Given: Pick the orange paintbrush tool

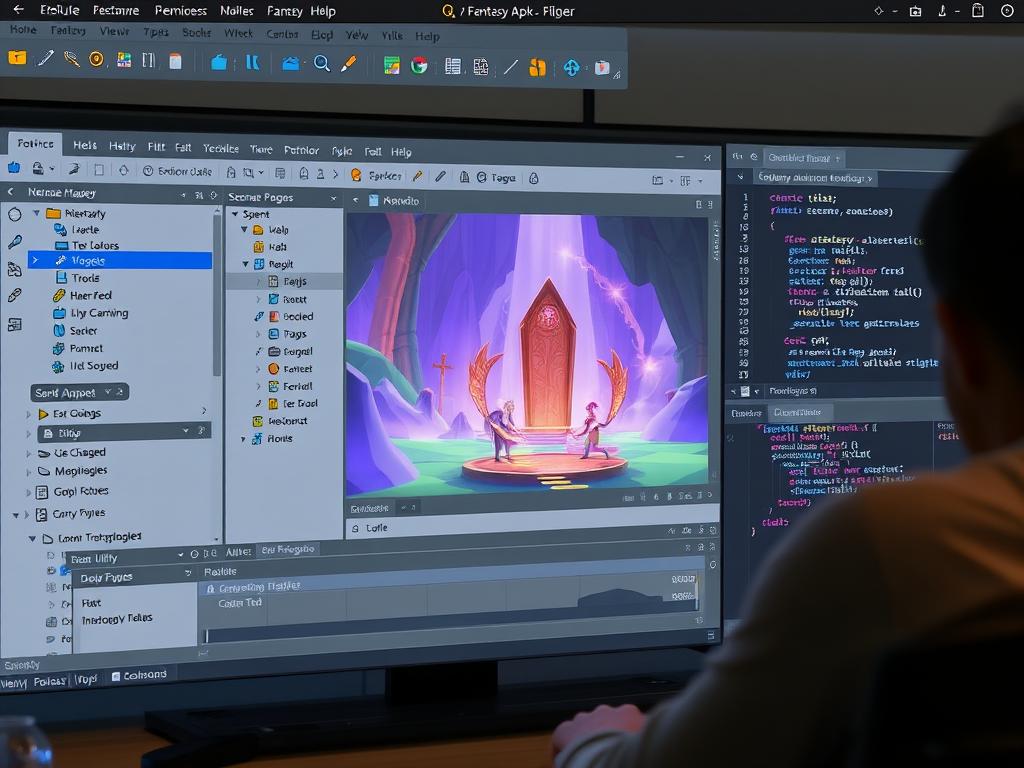Looking at the screenshot, I should coord(349,64).
